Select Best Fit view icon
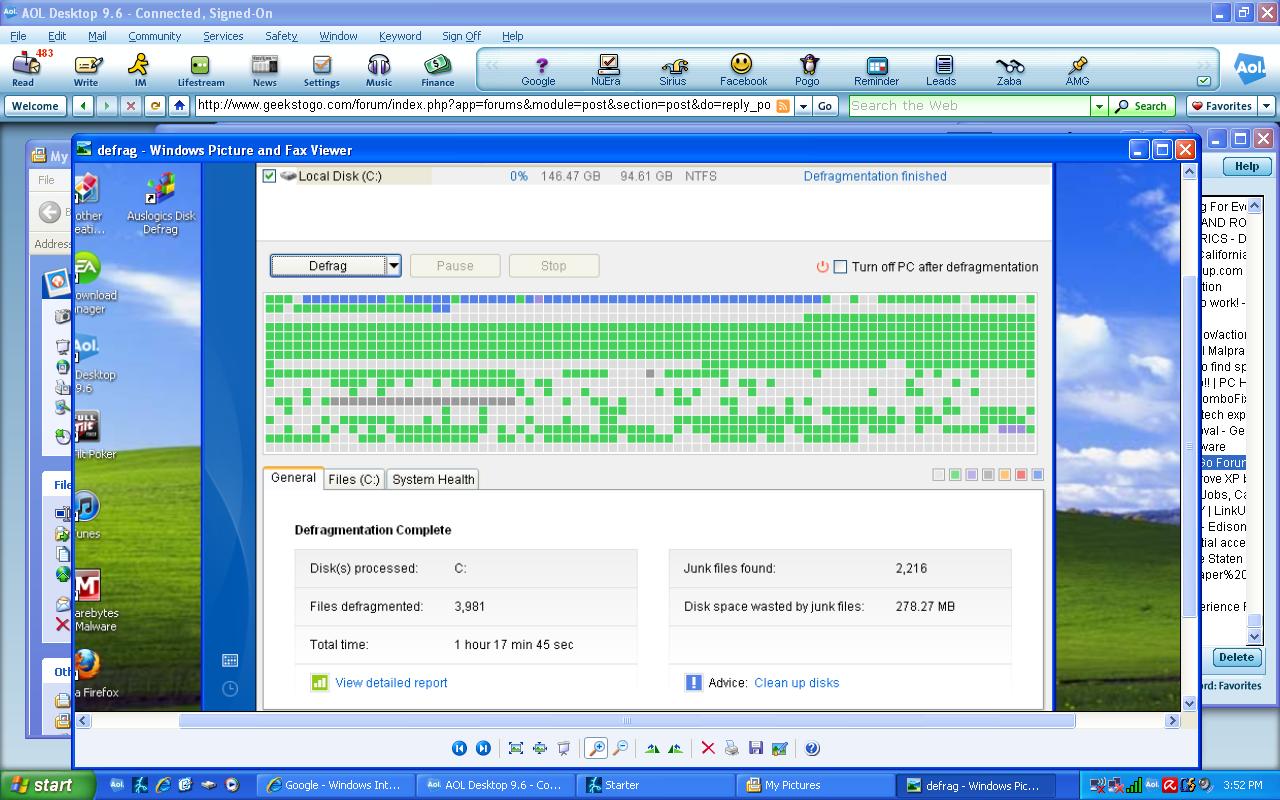The height and width of the screenshot is (800, 1280). tap(516, 748)
